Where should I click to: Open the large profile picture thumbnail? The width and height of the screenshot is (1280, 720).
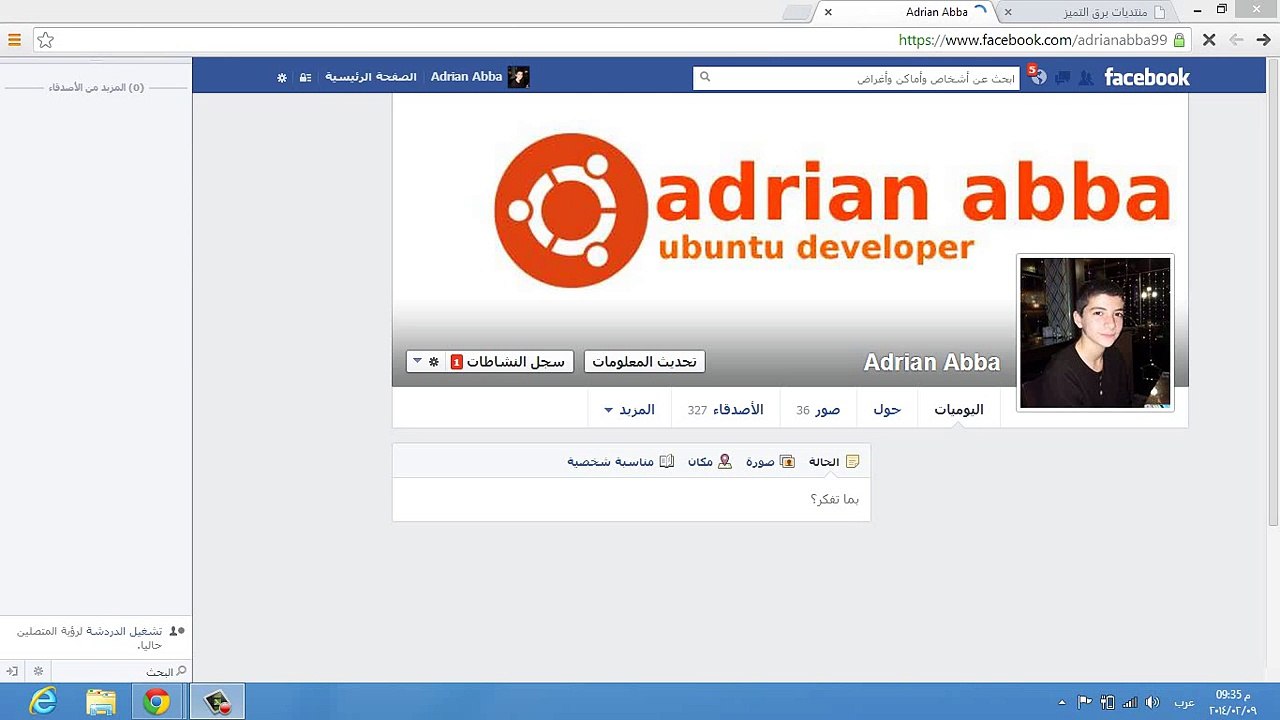[x=1095, y=333]
